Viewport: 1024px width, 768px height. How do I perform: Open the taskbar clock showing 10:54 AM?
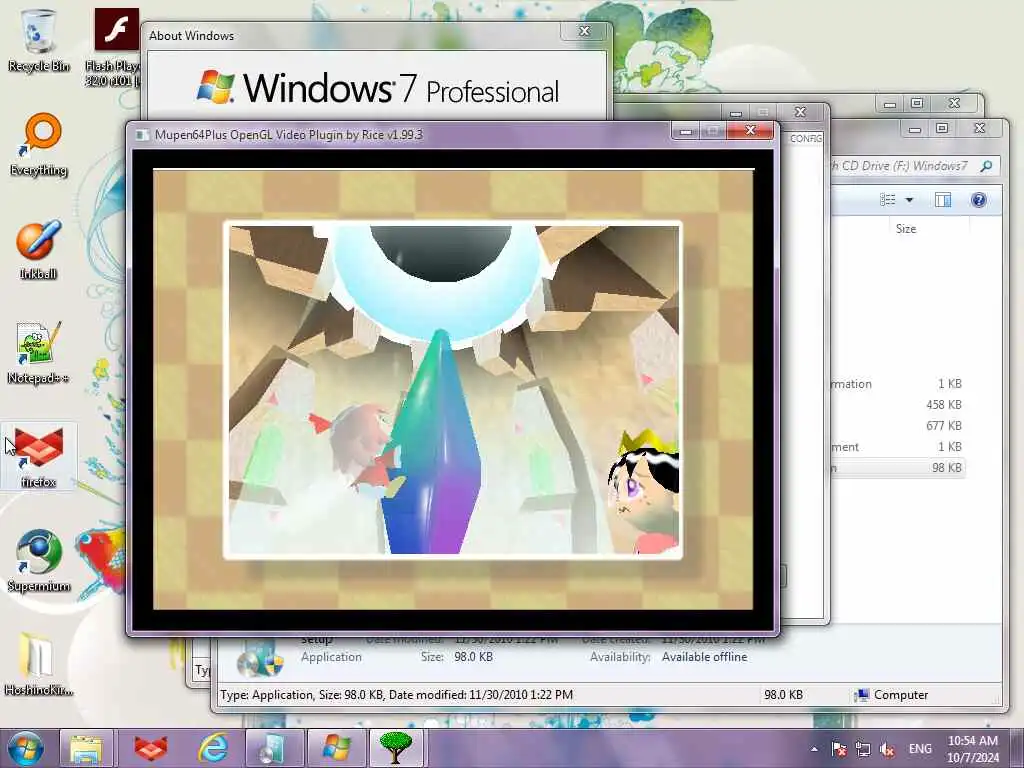tap(972, 749)
